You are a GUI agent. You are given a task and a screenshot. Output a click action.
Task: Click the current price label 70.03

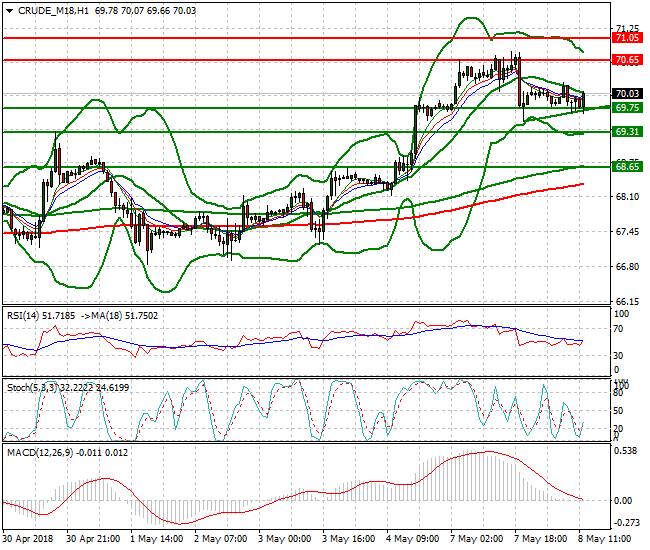[x=627, y=94]
